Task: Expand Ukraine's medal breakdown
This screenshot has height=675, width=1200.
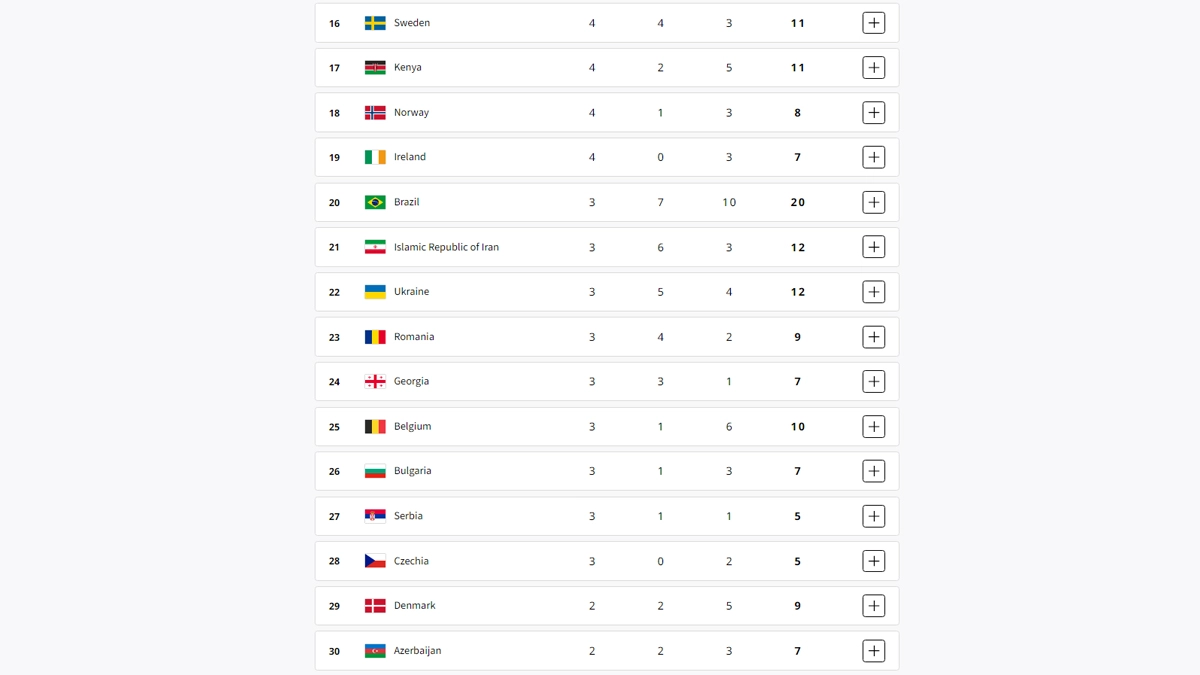Action: click(873, 292)
